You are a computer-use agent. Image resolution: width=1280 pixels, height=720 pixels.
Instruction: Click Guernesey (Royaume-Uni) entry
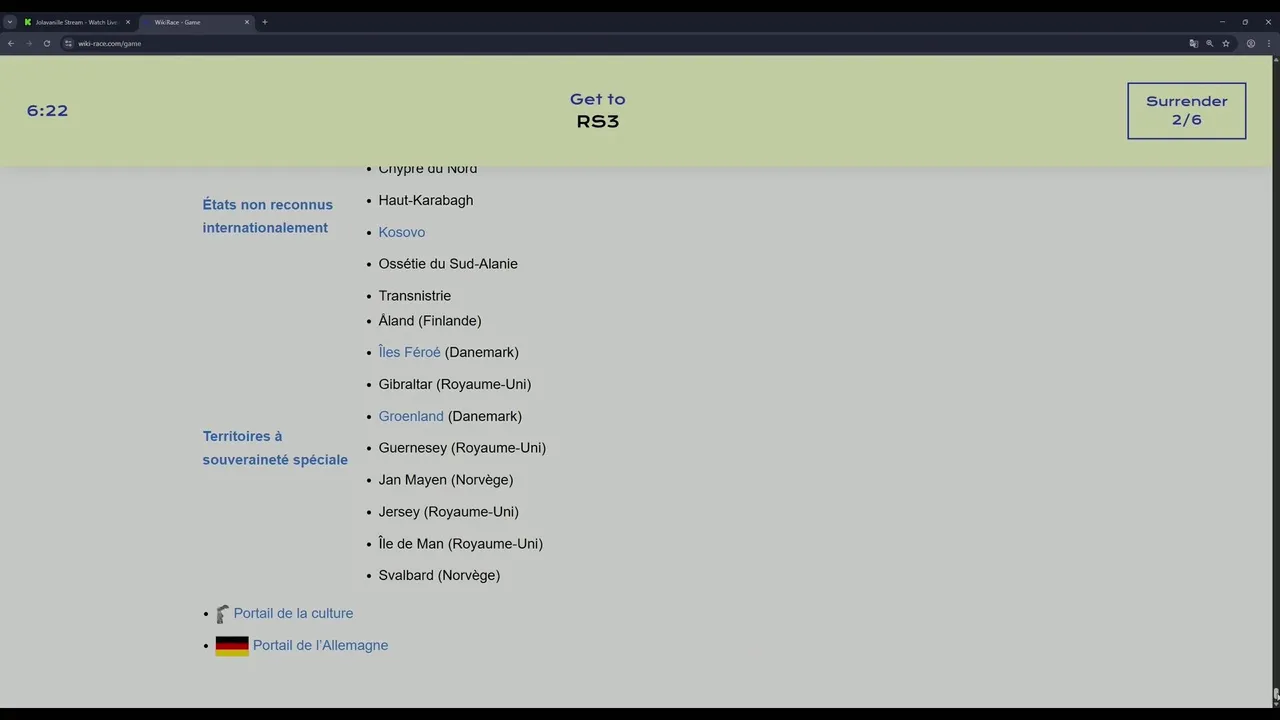pyautogui.click(x=462, y=448)
